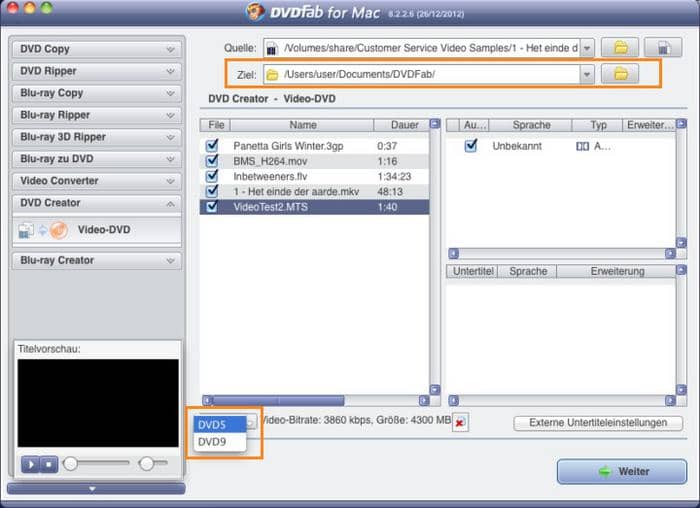The image size is (700, 508).
Task: Uncheck Inbetweeners.flv file
Action: (x=212, y=176)
